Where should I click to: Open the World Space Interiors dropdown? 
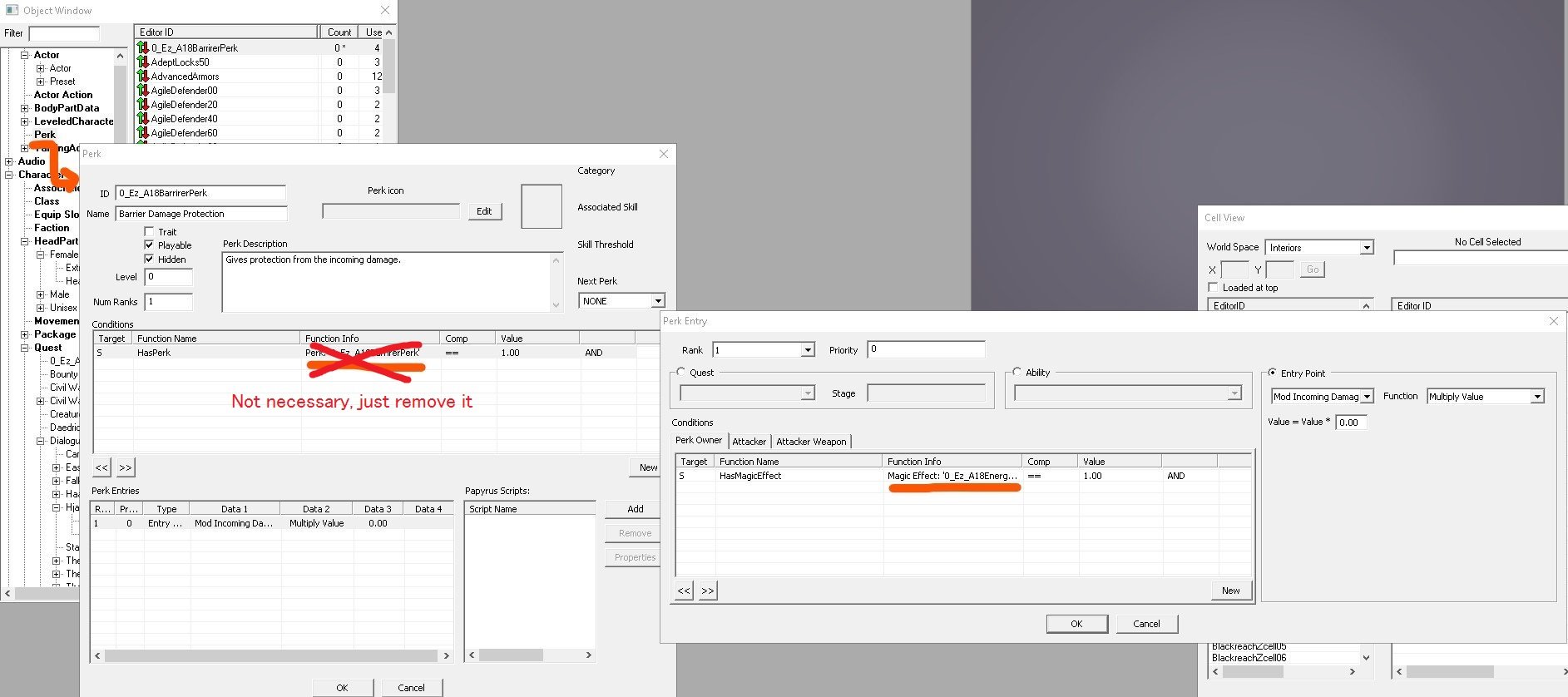[1366, 248]
